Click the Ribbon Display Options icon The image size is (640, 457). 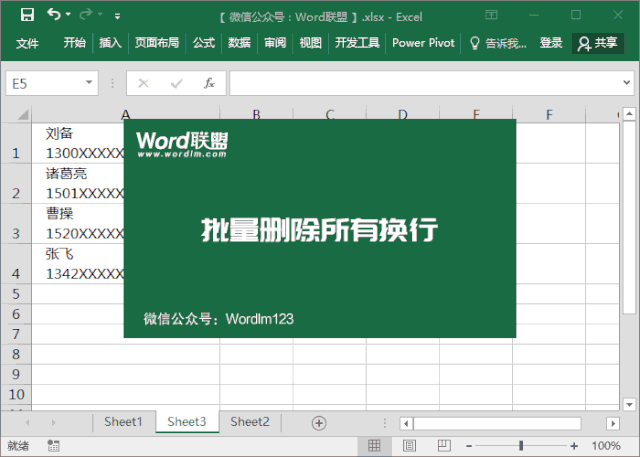[491, 15]
